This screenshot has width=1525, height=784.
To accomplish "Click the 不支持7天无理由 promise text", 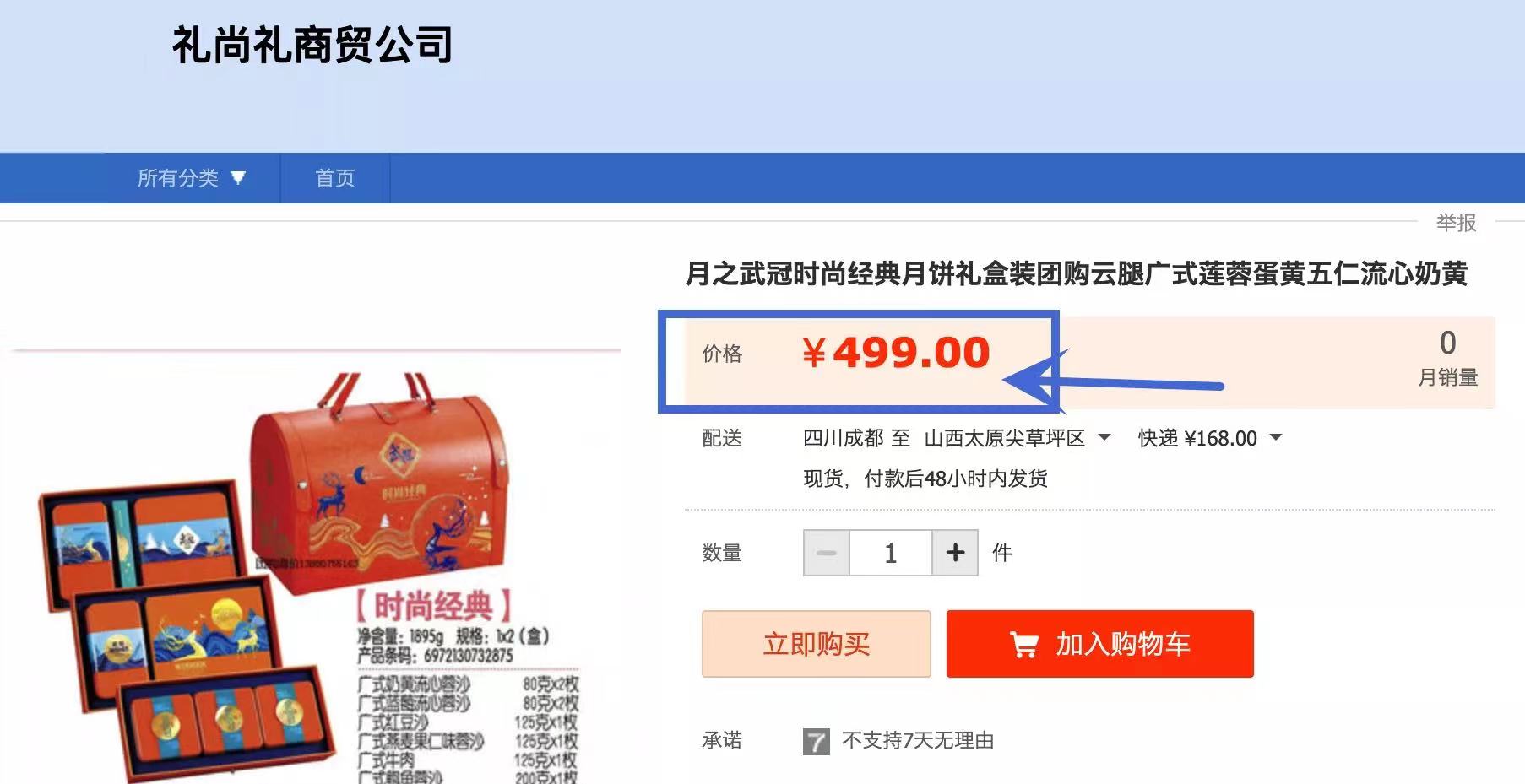I will pyautogui.click(x=918, y=741).
